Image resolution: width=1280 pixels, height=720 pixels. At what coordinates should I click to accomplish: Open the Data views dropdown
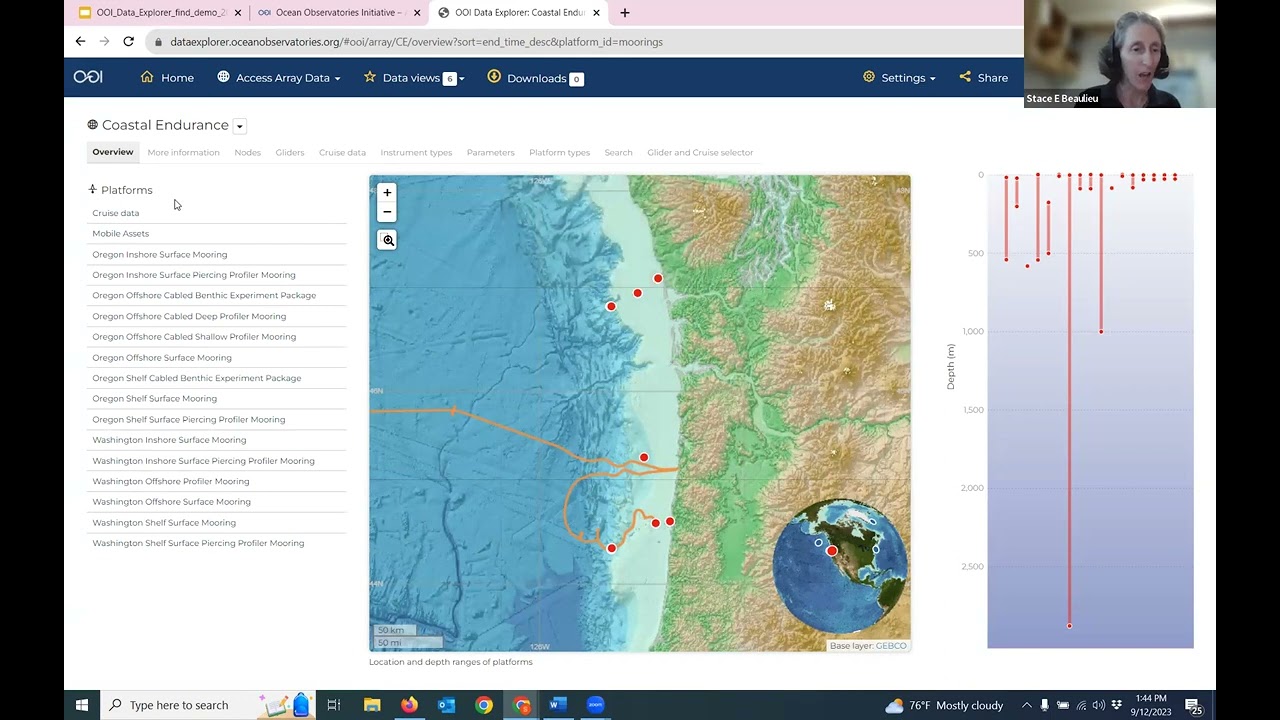[414, 78]
